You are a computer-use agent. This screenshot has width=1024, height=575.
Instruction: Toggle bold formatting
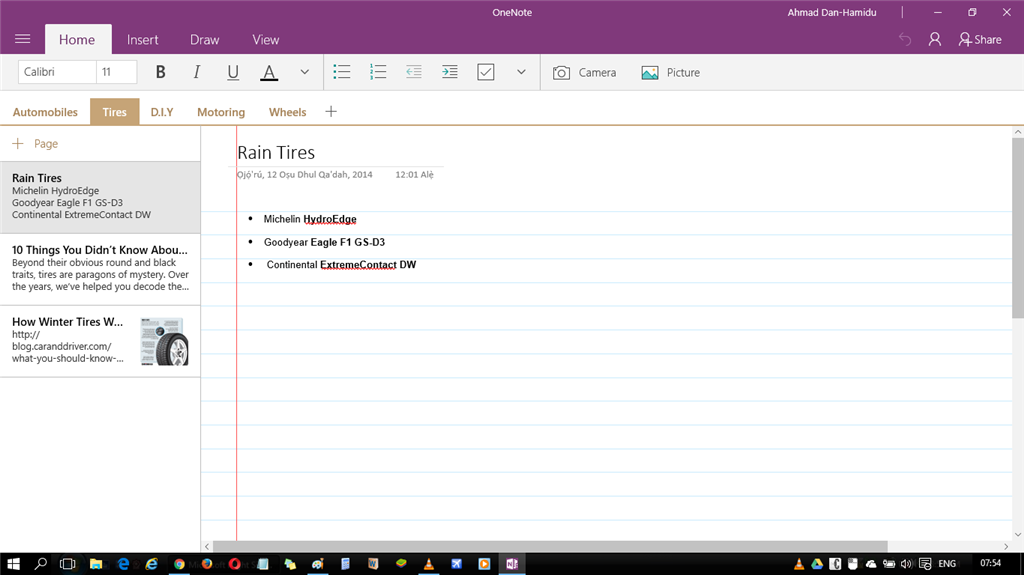pyautogui.click(x=160, y=72)
